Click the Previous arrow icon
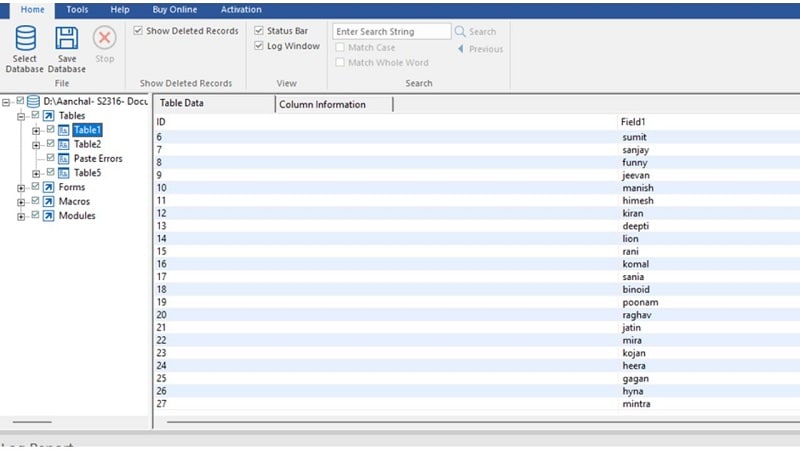800x450 pixels. (461, 49)
